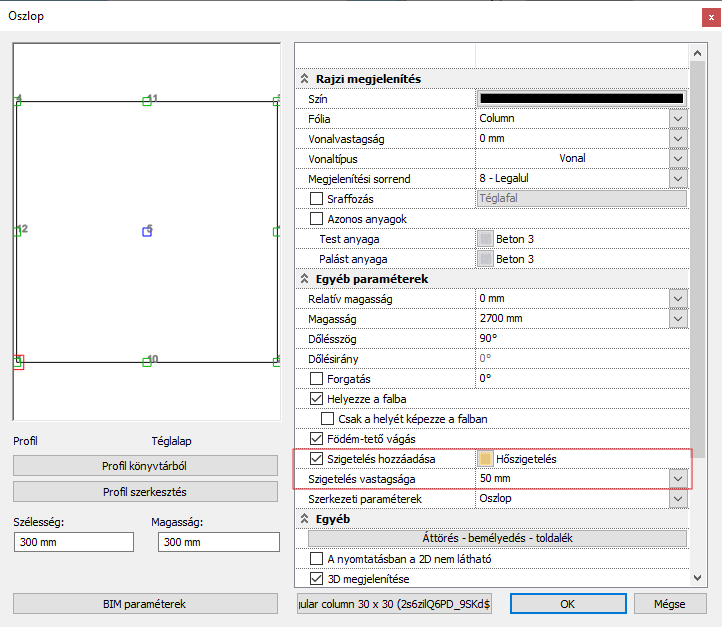Click the Szélesség 300 mm input field
This screenshot has height=627, width=722.
click(x=74, y=541)
